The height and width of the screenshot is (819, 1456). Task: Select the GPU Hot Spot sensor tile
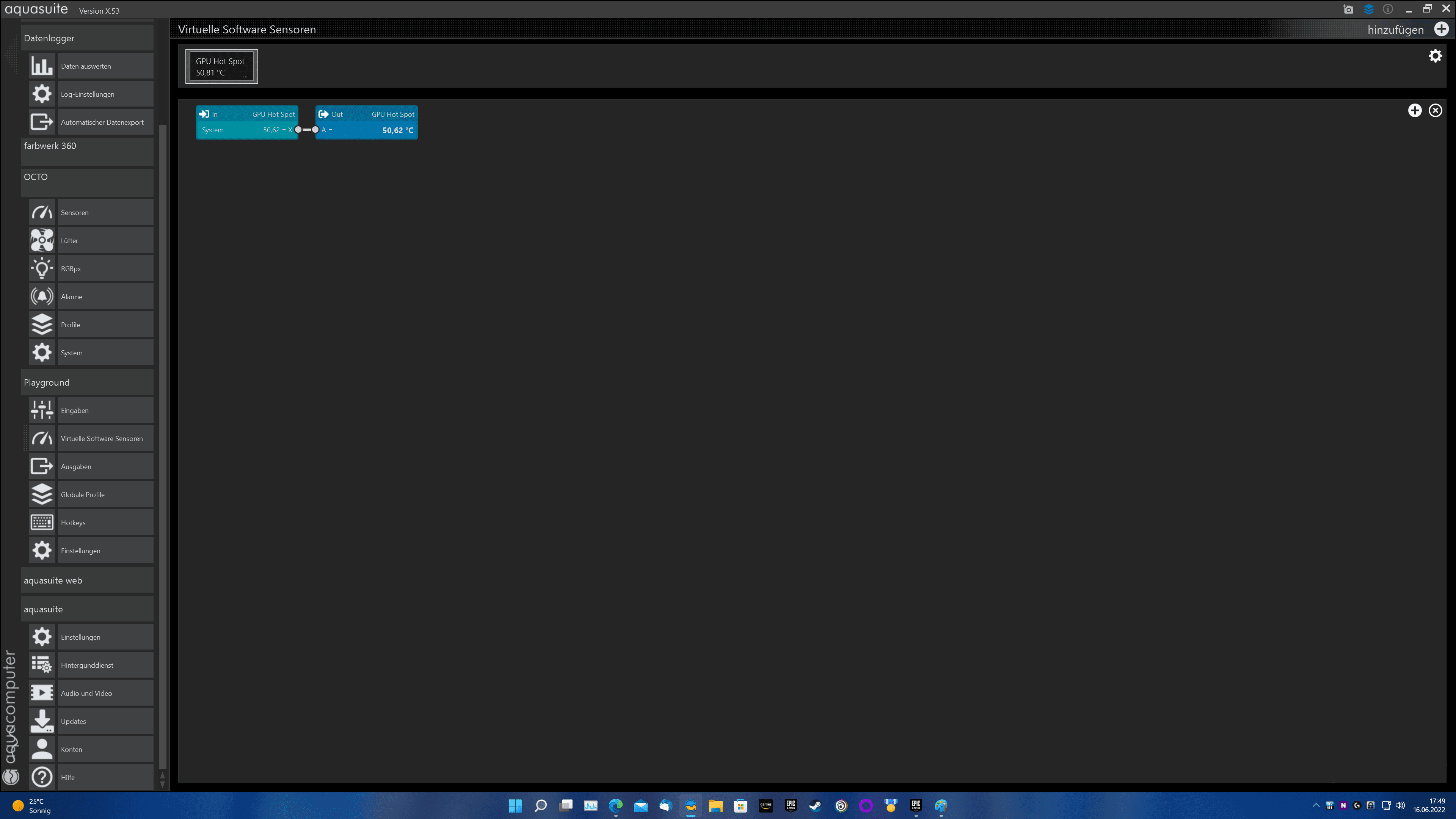[x=221, y=67]
